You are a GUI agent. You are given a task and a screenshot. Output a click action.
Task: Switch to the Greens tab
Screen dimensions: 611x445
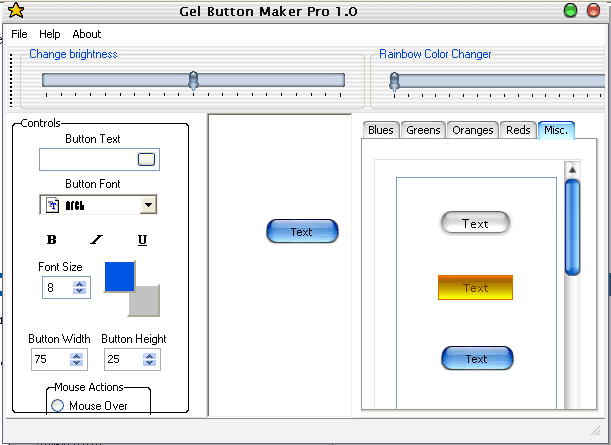(423, 130)
